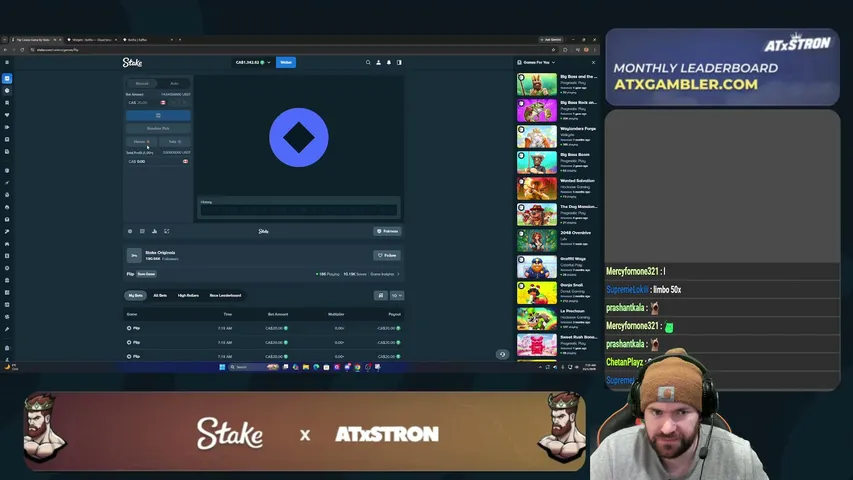The width and height of the screenshot is (853, 480).
Task: Click the browser address bar URL
Action: pos(58,50)
